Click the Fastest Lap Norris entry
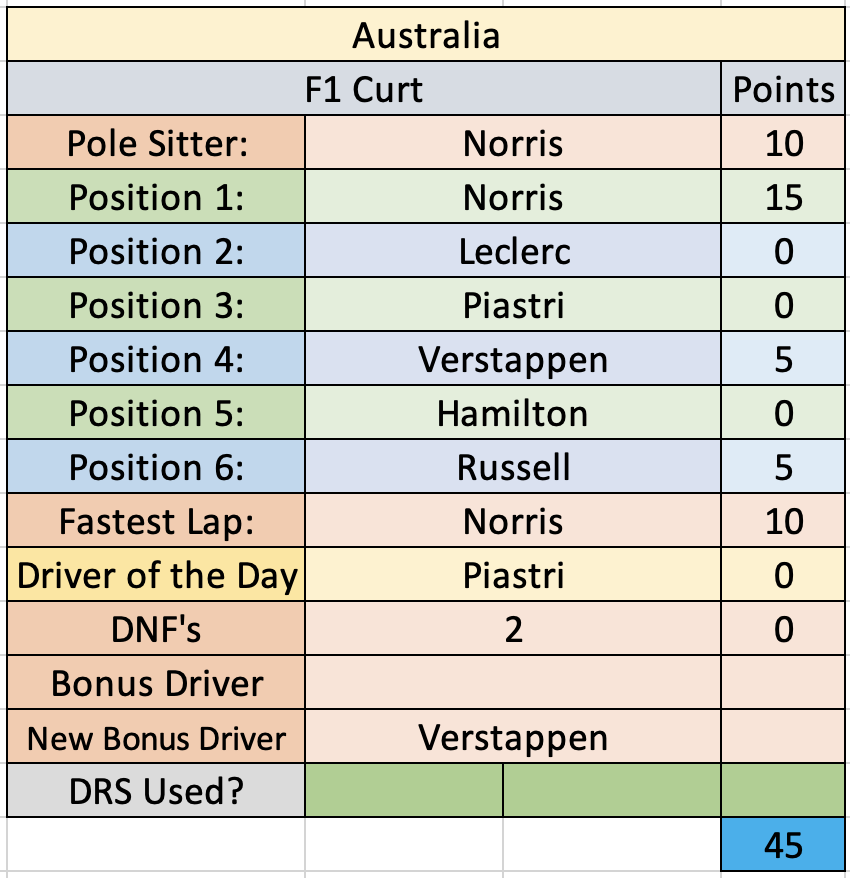 [x=513, y=521]
